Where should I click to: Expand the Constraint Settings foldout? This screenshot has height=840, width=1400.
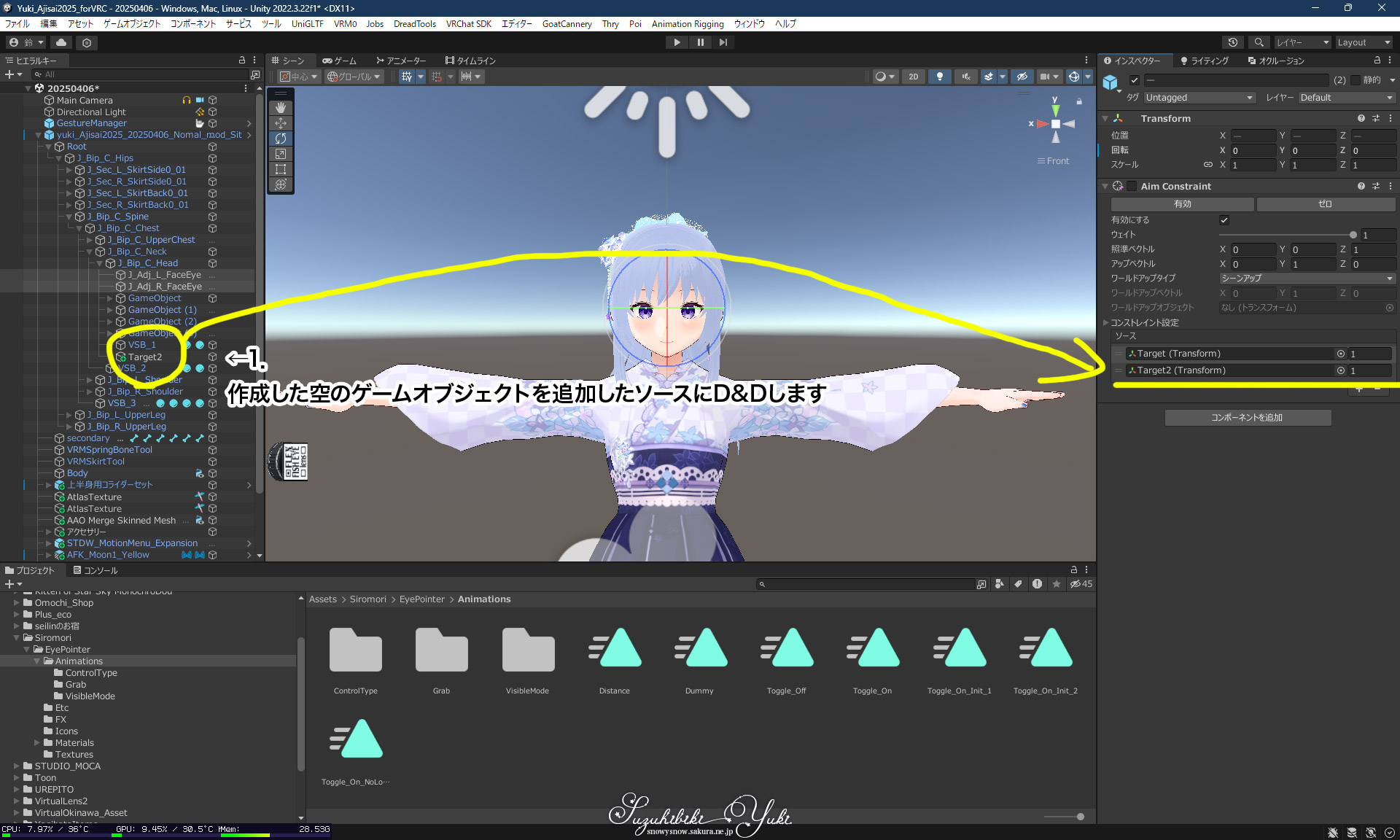pyautogui.click(x=1105, y=322)
